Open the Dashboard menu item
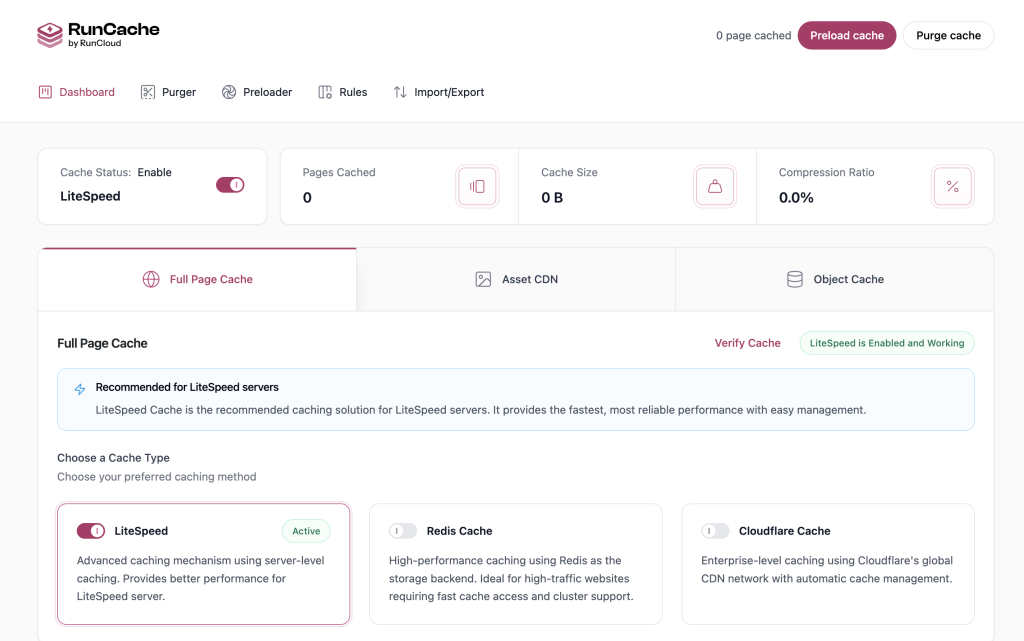1024x641 pixels. click(76, 92)
